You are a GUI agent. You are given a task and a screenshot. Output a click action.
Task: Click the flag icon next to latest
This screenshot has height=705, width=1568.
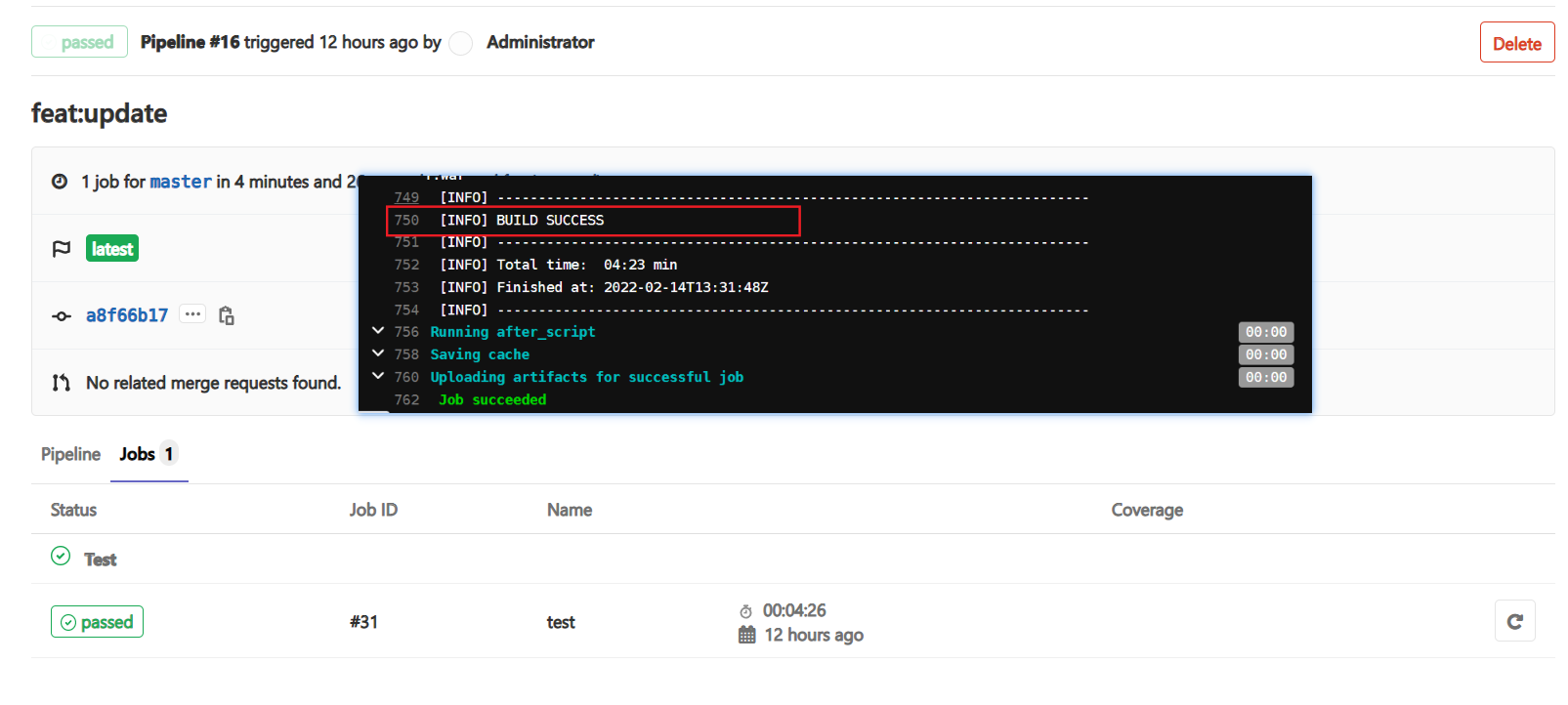coord(62,249)
